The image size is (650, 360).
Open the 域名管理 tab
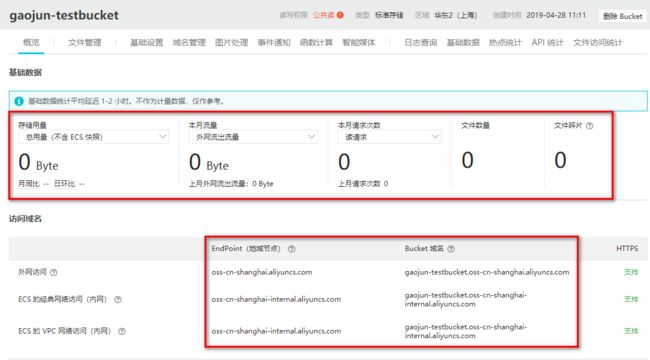189,42
